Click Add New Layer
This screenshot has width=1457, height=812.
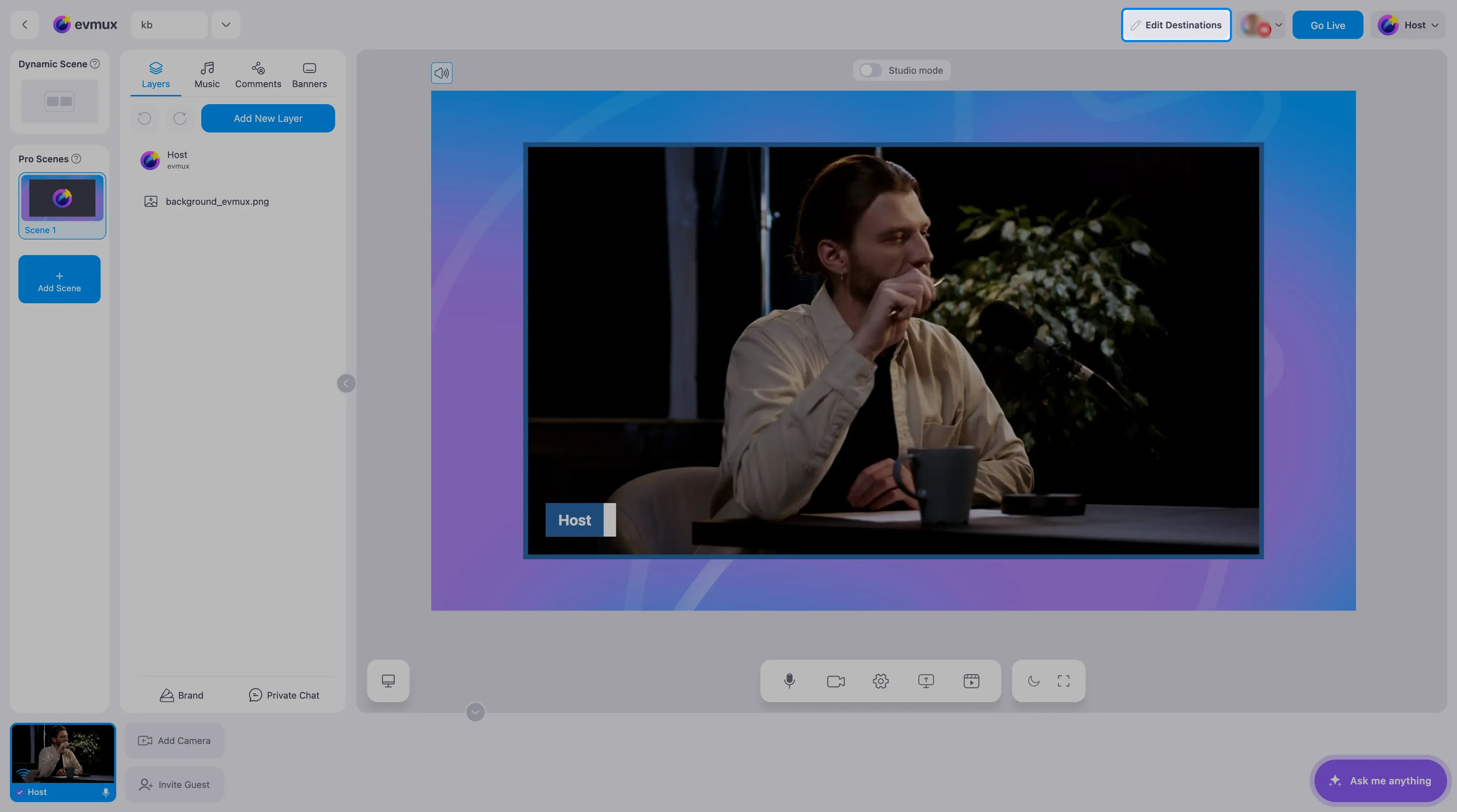pyautogui.click(x=268, y=118)
